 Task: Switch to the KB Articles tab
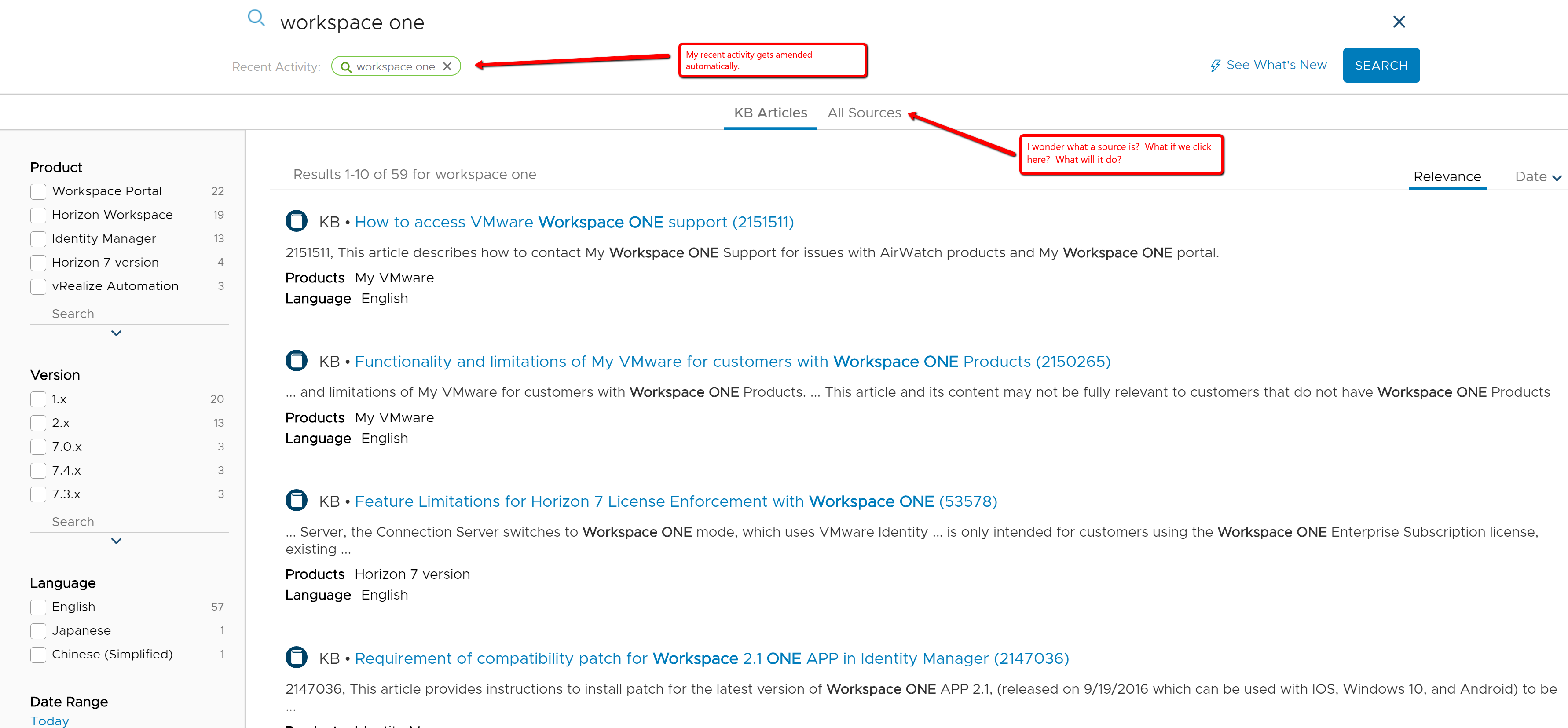pos(770,113)
